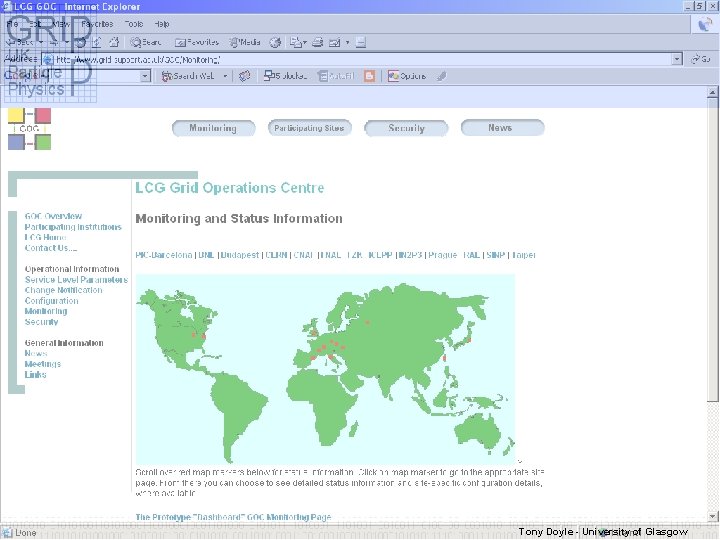Open the LCG Home sidebar link
Screen dimensions: 720x540
pyautogui.click(x=45, y=237)
